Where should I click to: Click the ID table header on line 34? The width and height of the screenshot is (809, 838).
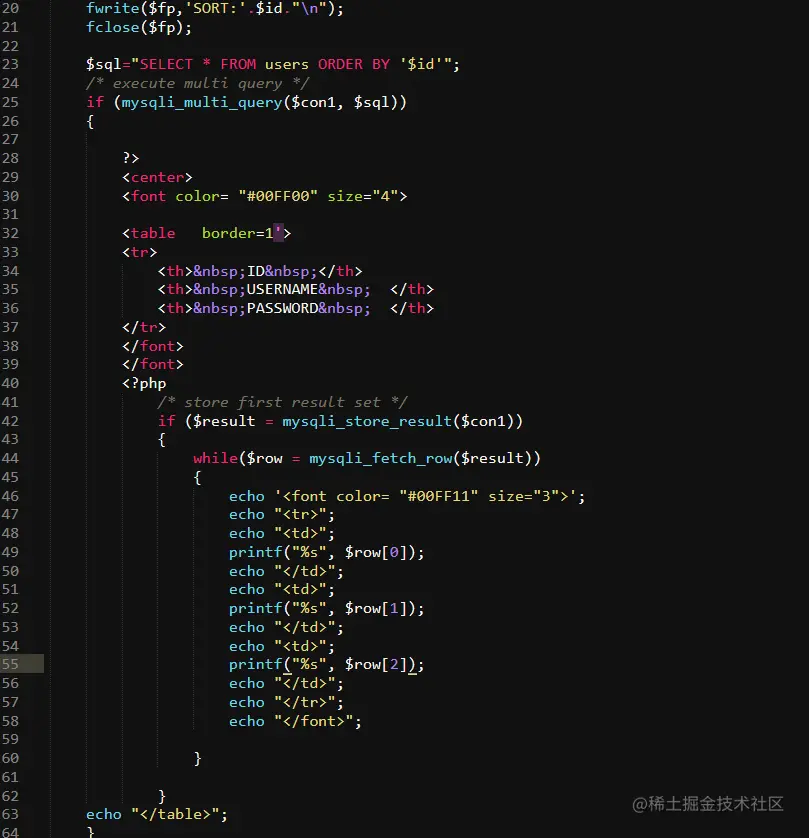click(x=255, y=271)
